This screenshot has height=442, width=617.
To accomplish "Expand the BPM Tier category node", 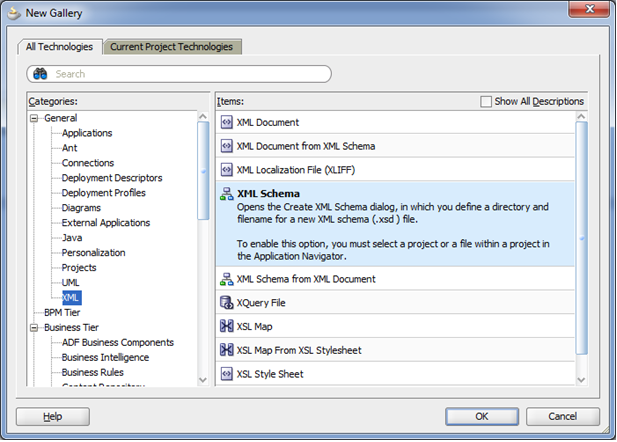I will pyautogui.click(x=35, y=312).
